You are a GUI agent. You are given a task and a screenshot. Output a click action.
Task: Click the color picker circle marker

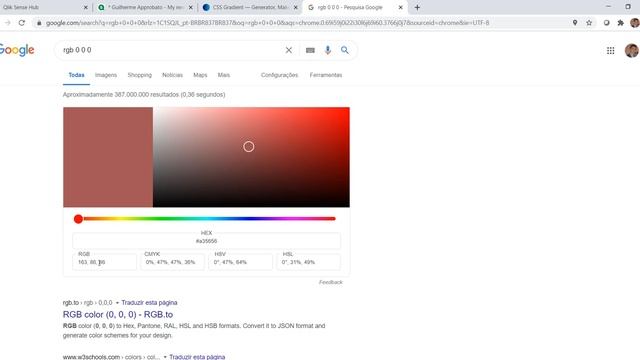pos(249,147)
